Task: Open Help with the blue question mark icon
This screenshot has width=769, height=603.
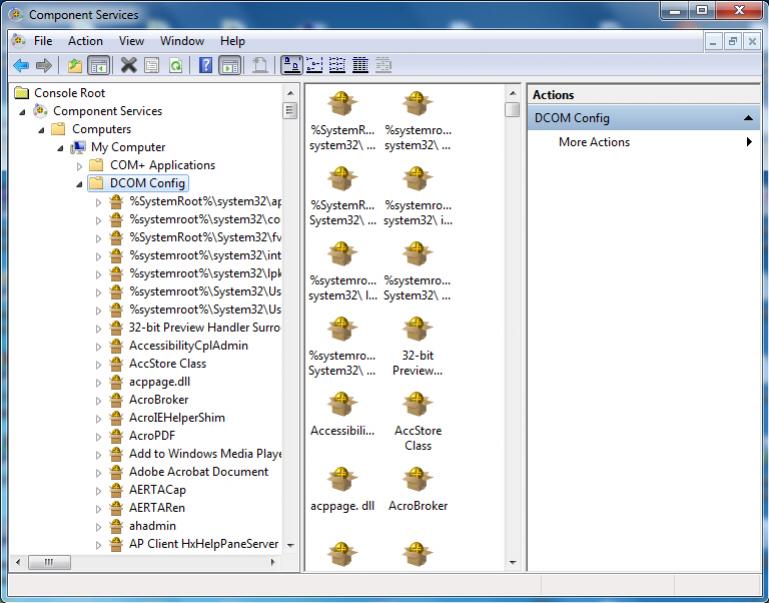Action: pyautogui.click(x=205, y=65)
